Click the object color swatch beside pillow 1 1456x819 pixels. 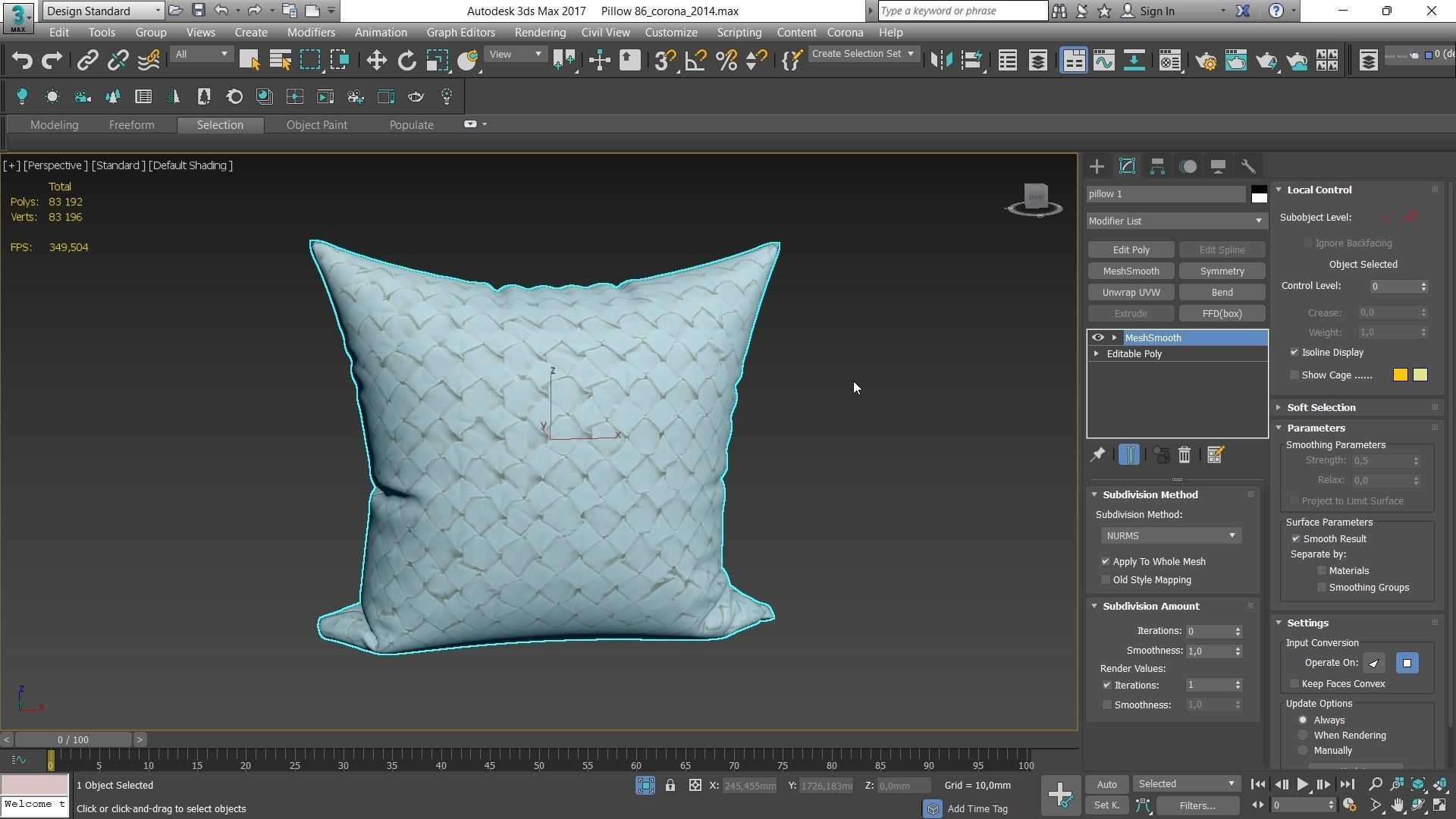(x=1259, y=195)
